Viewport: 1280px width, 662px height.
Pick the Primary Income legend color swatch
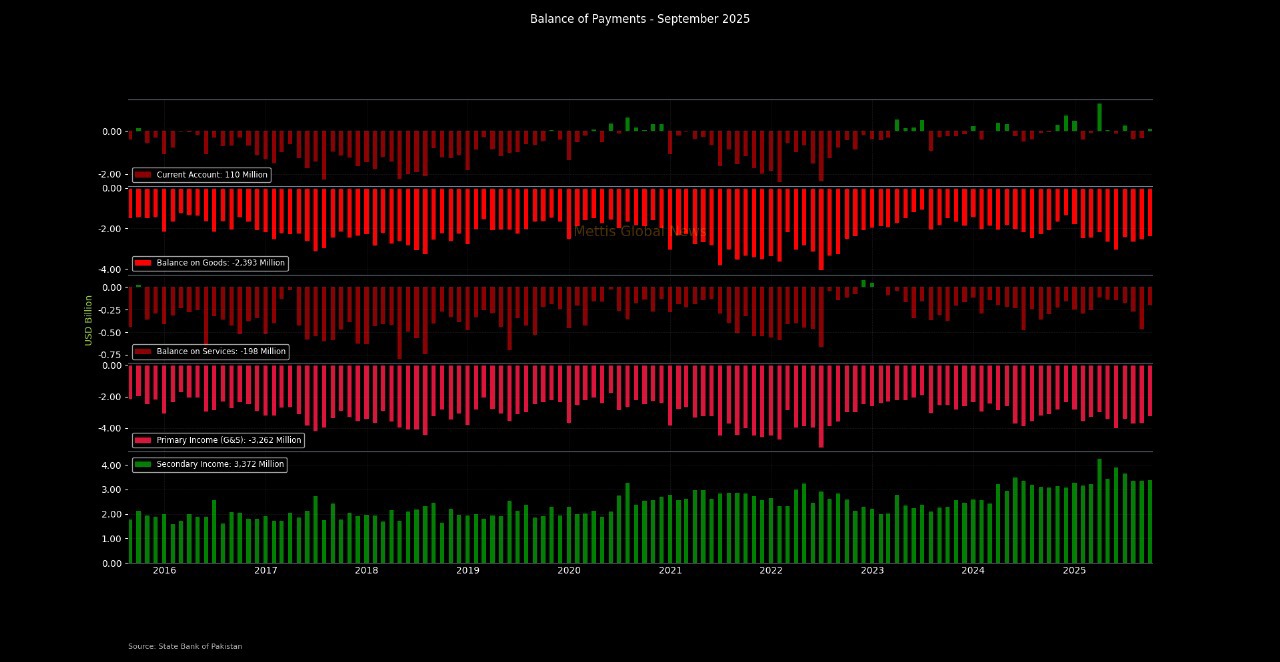click(x=143, y=440)
